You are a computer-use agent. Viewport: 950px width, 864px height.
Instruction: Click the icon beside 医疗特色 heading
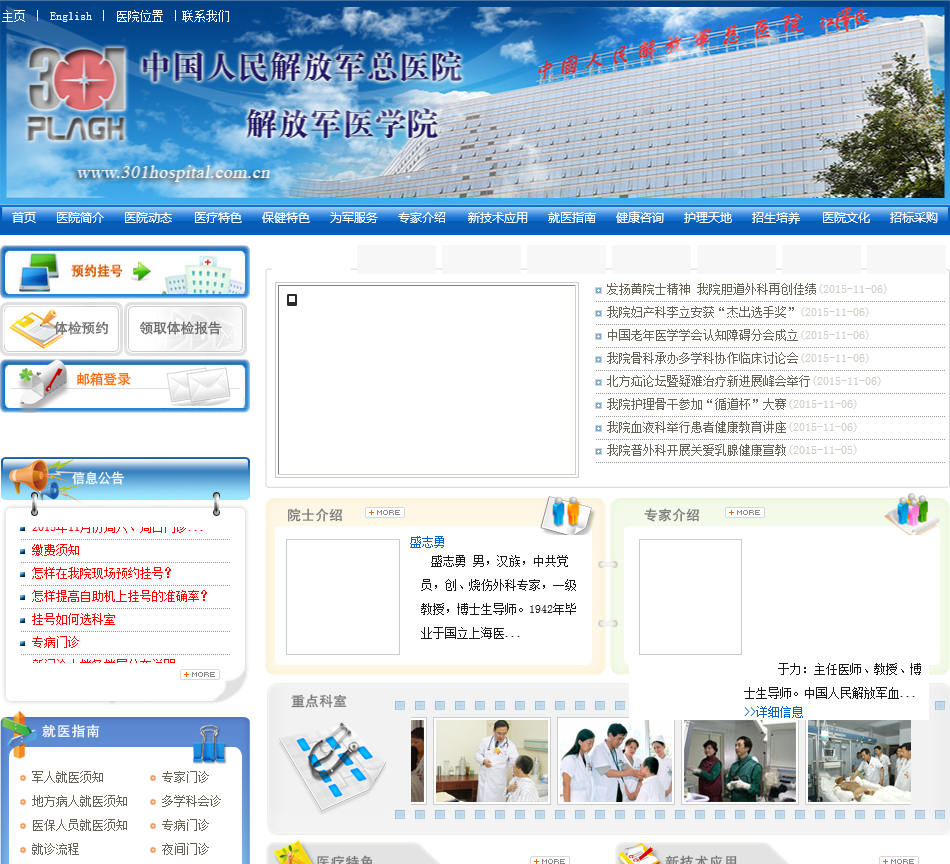[291, 853]
